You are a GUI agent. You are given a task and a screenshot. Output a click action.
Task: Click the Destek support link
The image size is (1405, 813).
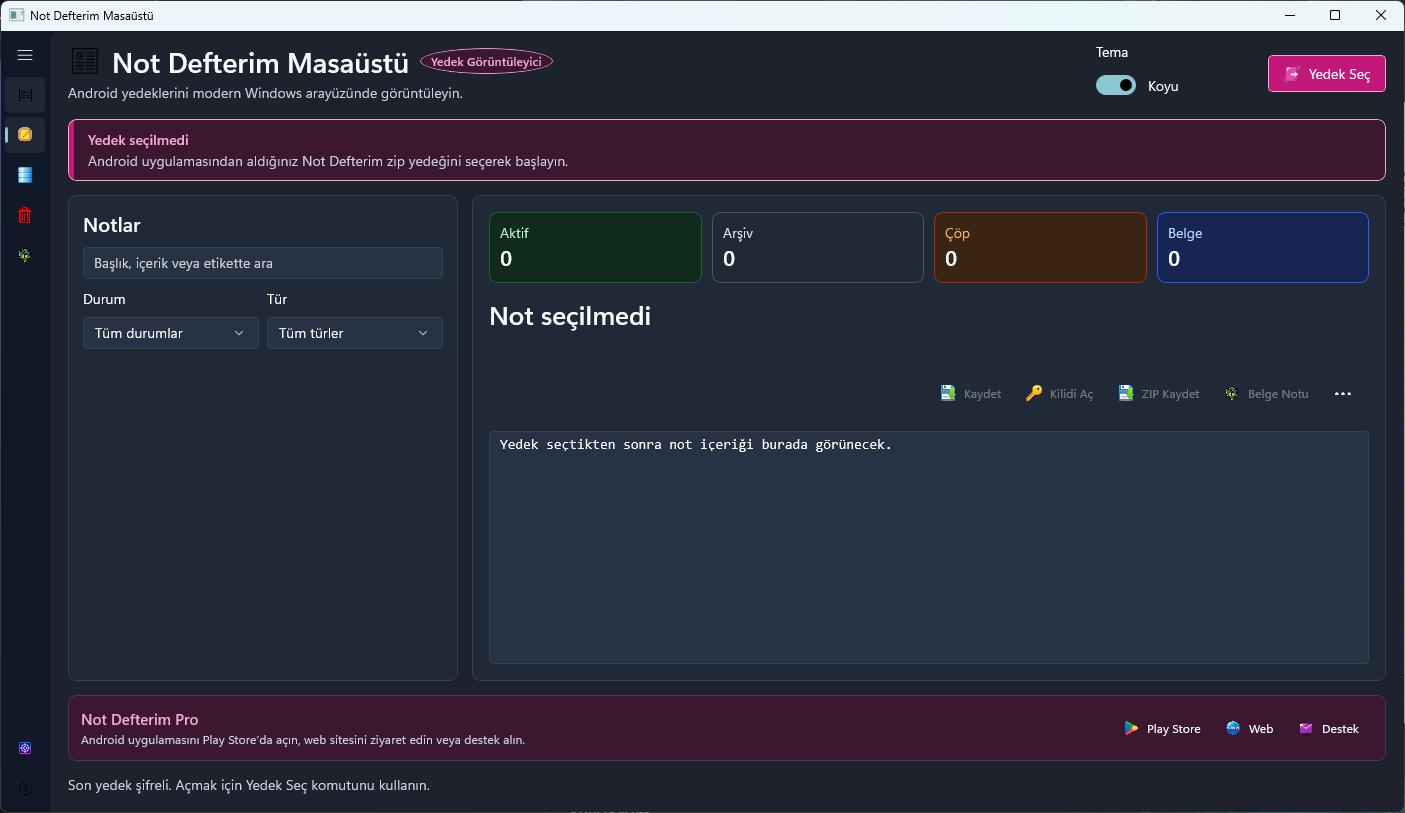click(1329, 729)
